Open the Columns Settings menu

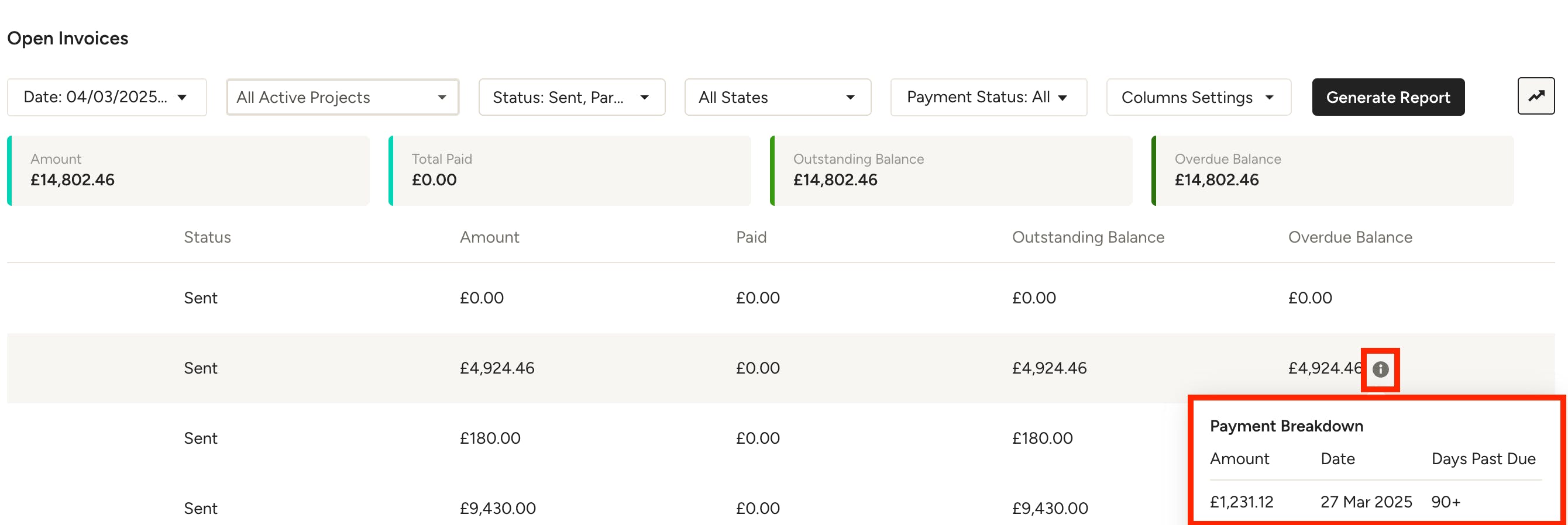pos(1198,96)
